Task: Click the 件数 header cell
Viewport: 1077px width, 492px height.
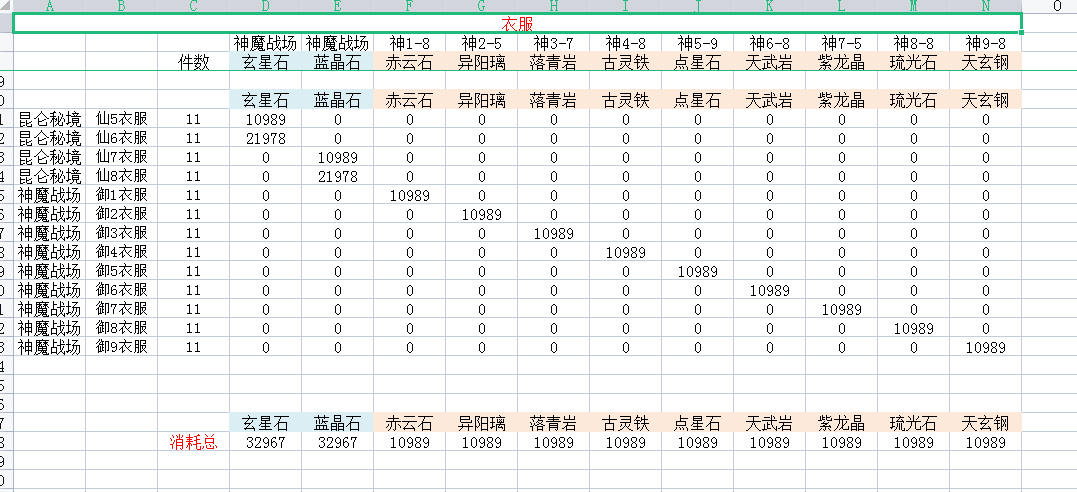Action: click(194, 62)
